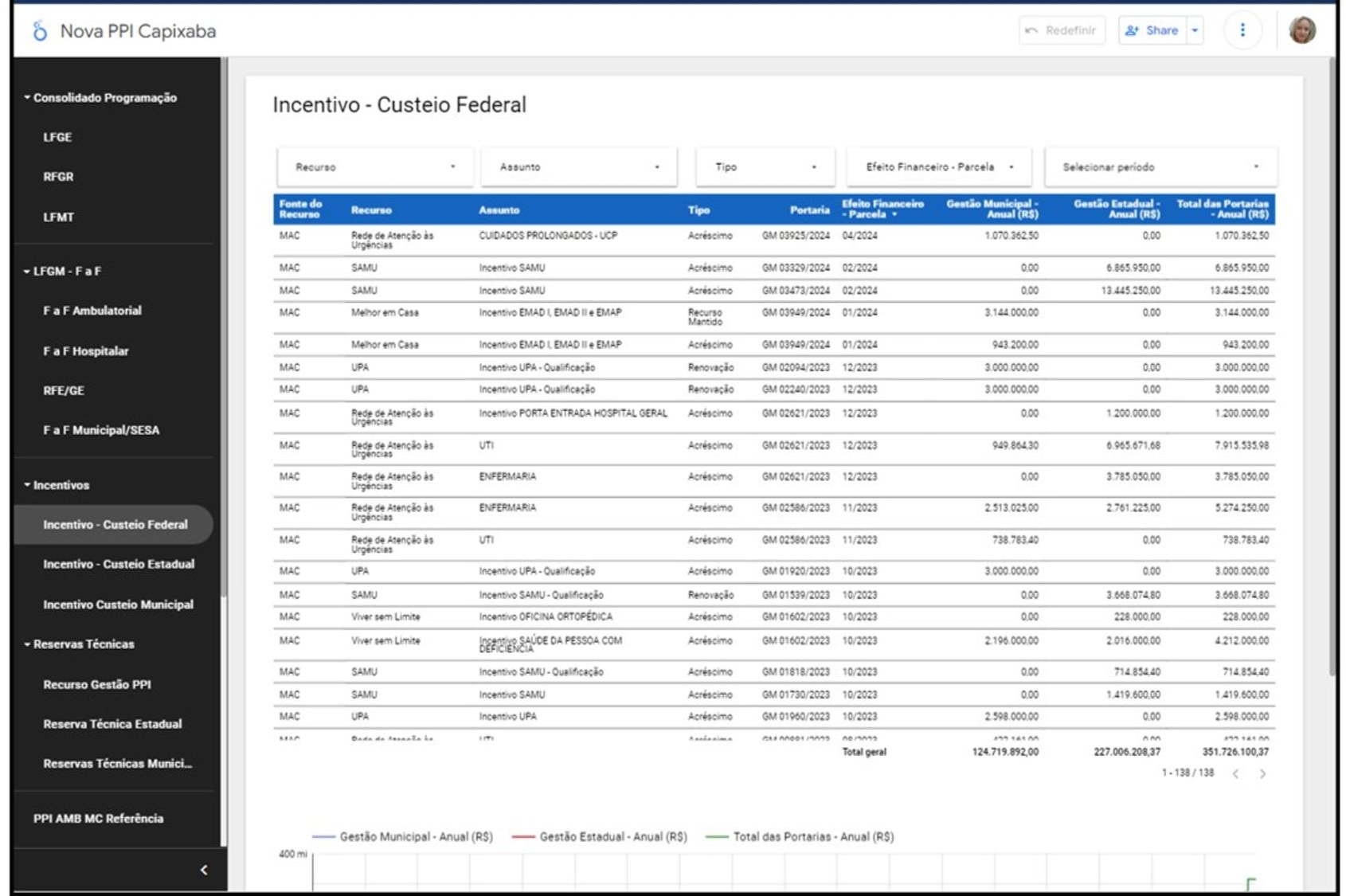This screenshot has width=1346, height=896.
Task: Go to next table page arrow
Action: [x=1262, y=773]
